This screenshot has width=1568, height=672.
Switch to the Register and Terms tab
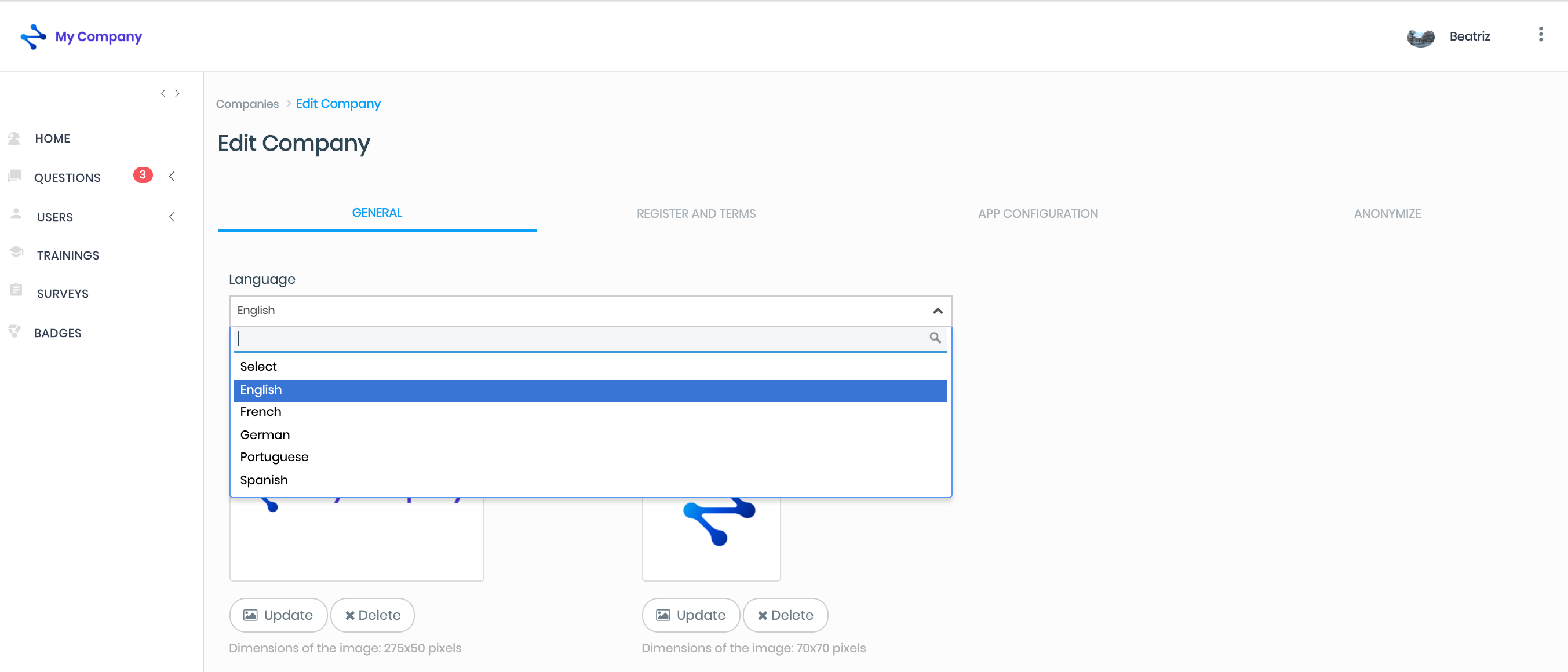pyautogui.click(x=696, y=214)
